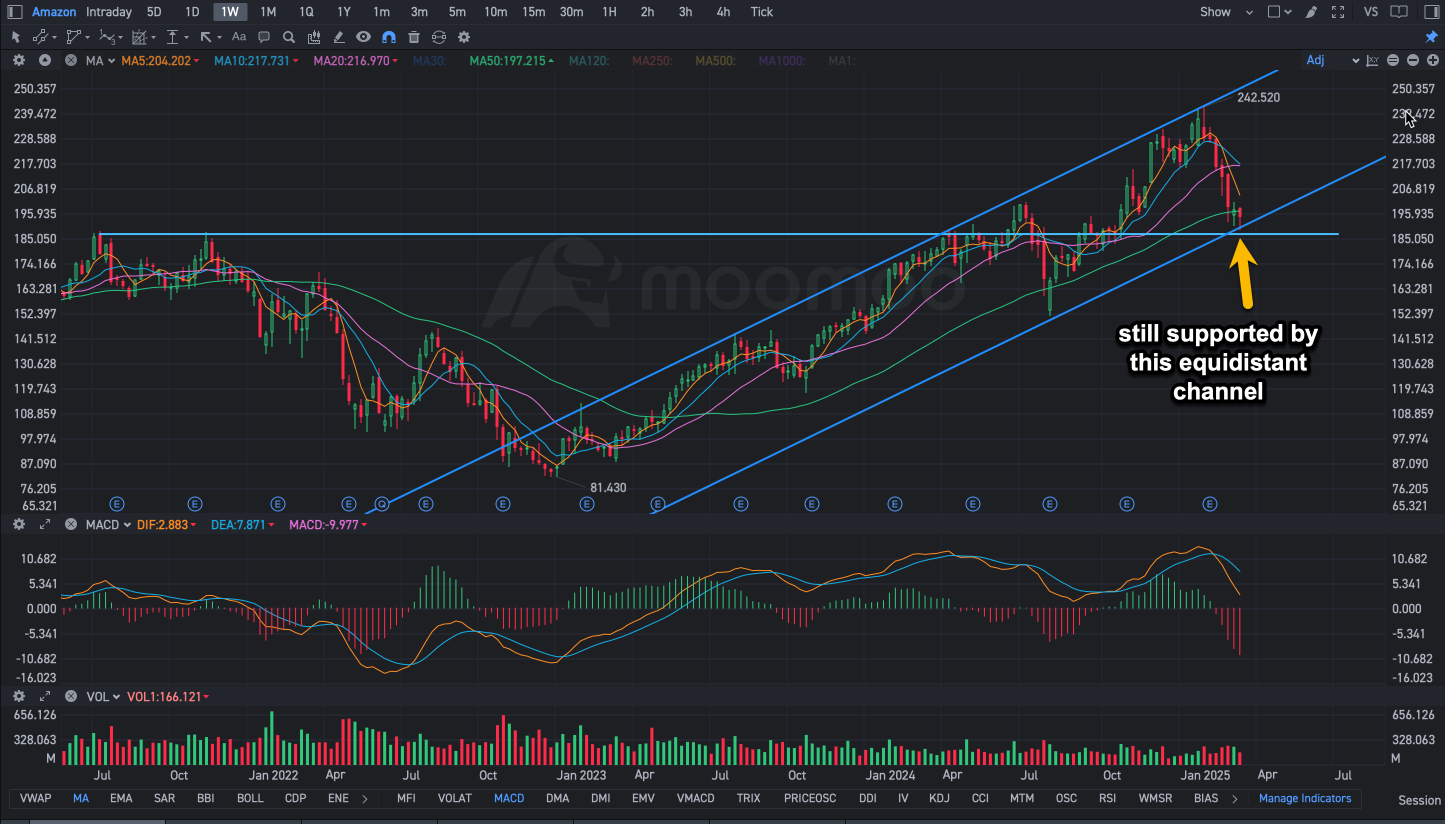Image resolution: width=1445 pixels, height=824 pixels.
Task: Switch to the Intraday timeframe
Action: point(109,12)
